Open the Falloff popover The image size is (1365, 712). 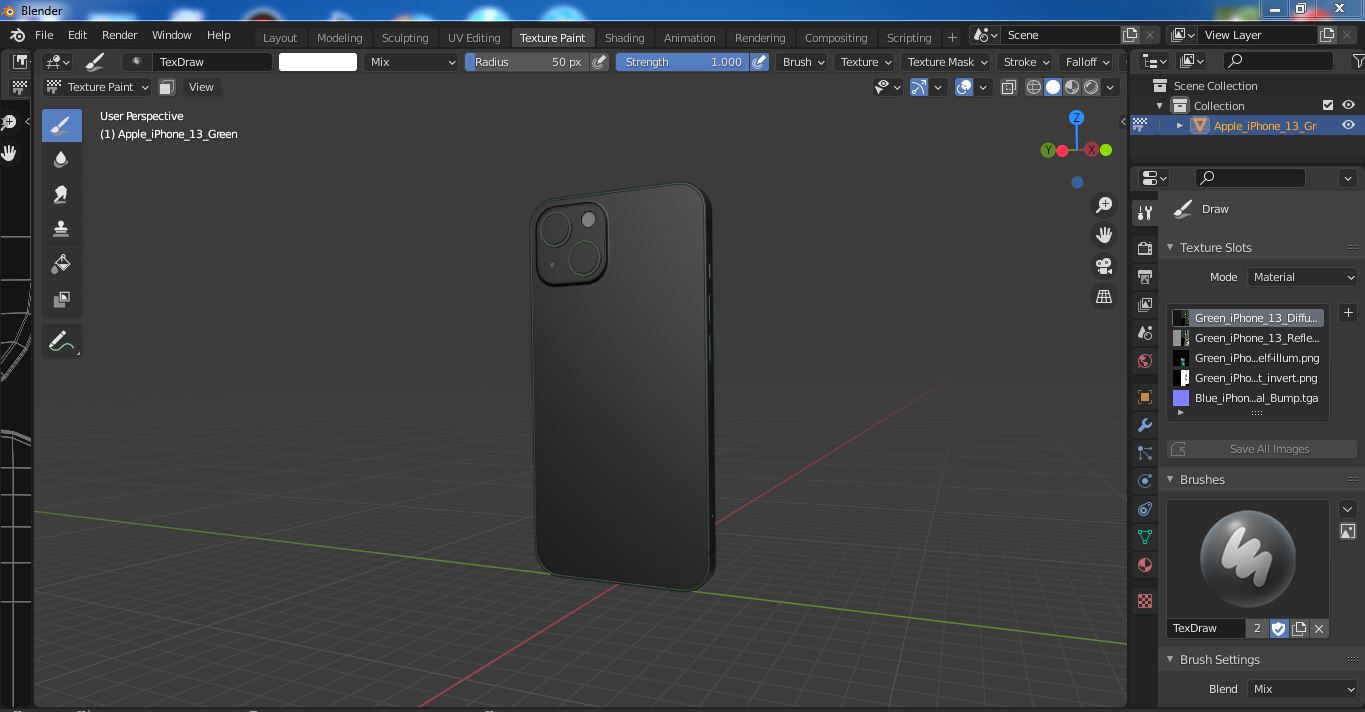[x=1087, y=62]
